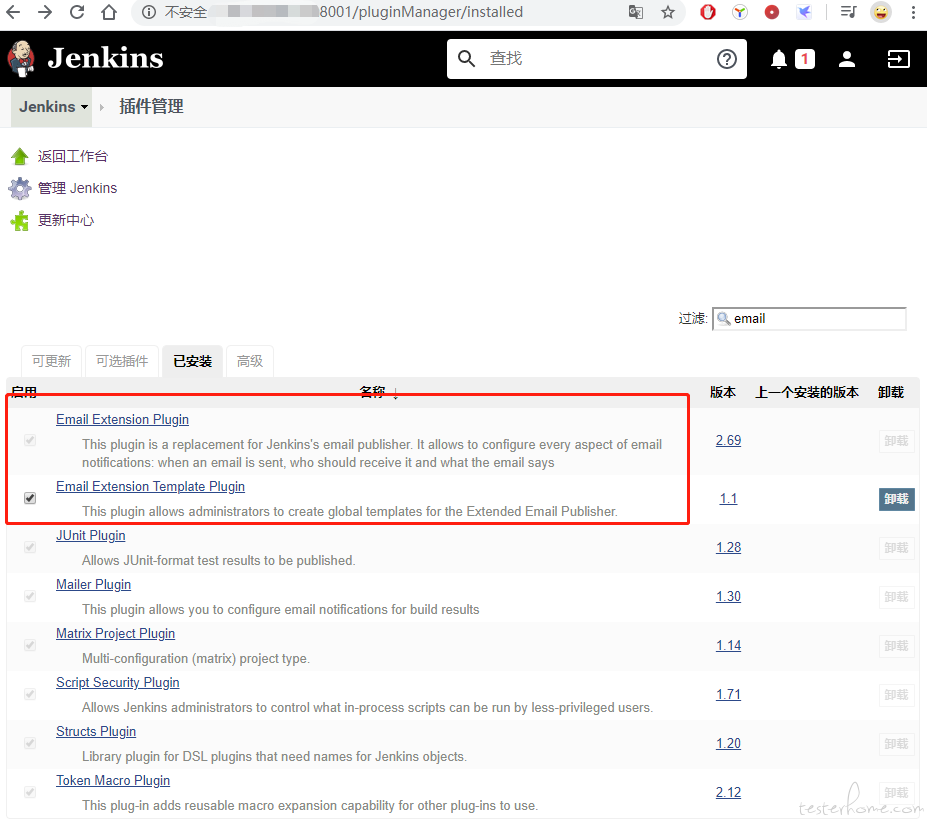
Task: Toggle Script Security Plugin enabled checkbox
Action: (30, 695)
